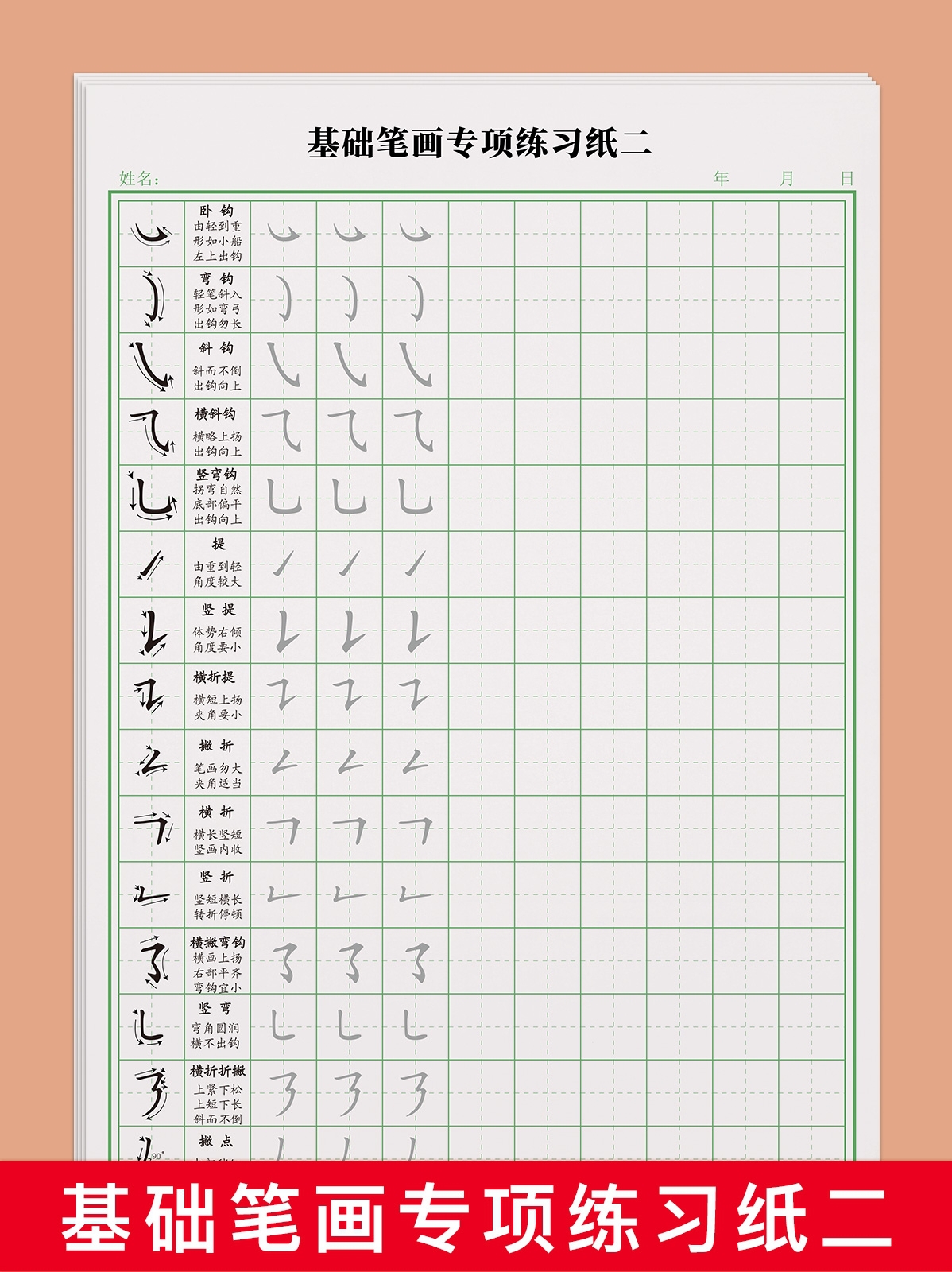
Task: Click the tip text 上短下长
Action: coord(218,1104)
